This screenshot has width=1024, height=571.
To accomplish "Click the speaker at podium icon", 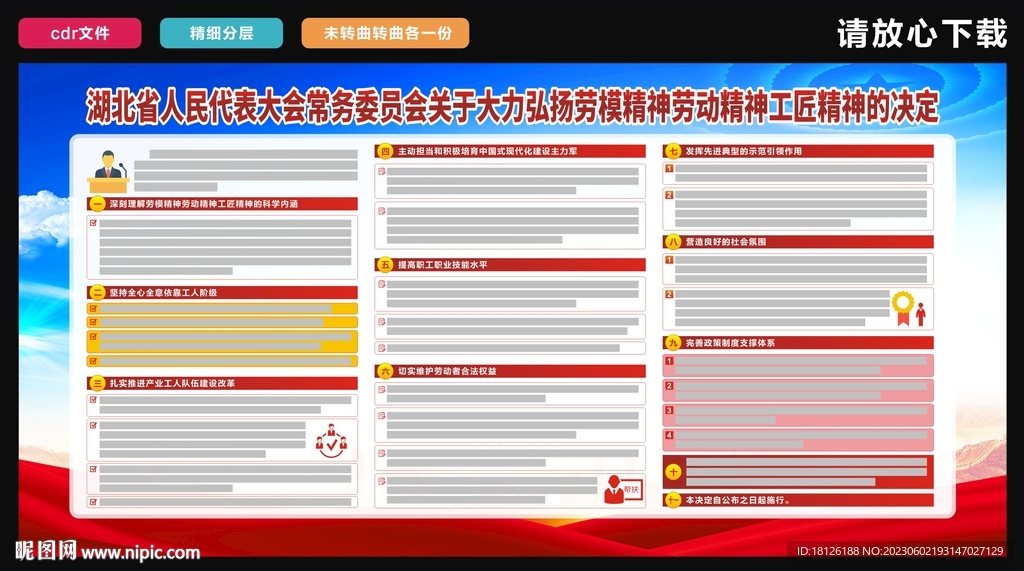I will tap(108, 171).
